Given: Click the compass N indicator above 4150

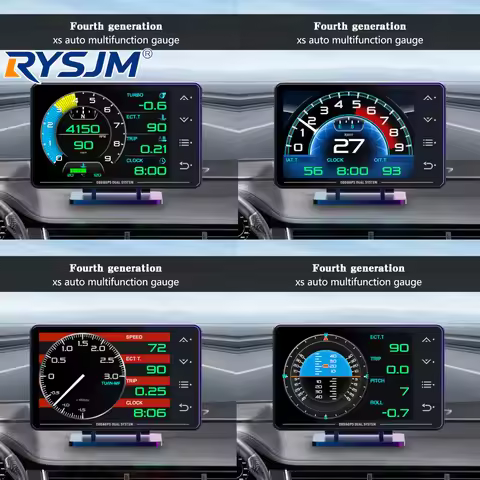Looking at the screenshot, I should pyautogui.click(x=83, y=114).
